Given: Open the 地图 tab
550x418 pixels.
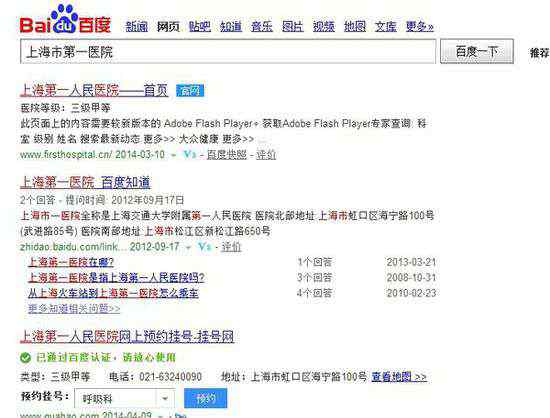Looking at the screenshot, I should (x=355, y=26).
